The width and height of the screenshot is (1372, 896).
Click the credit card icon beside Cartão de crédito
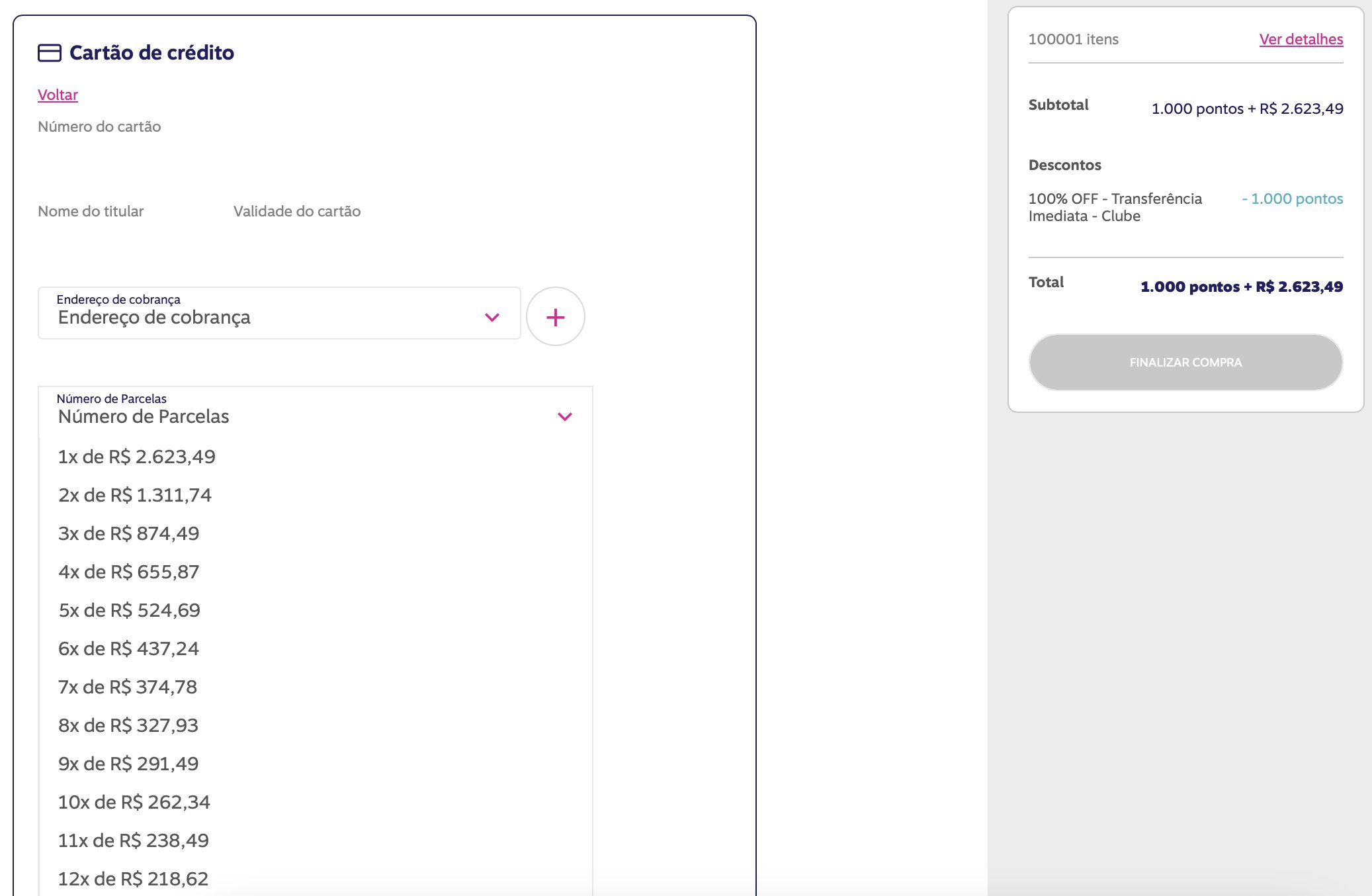tap(50, 53)
